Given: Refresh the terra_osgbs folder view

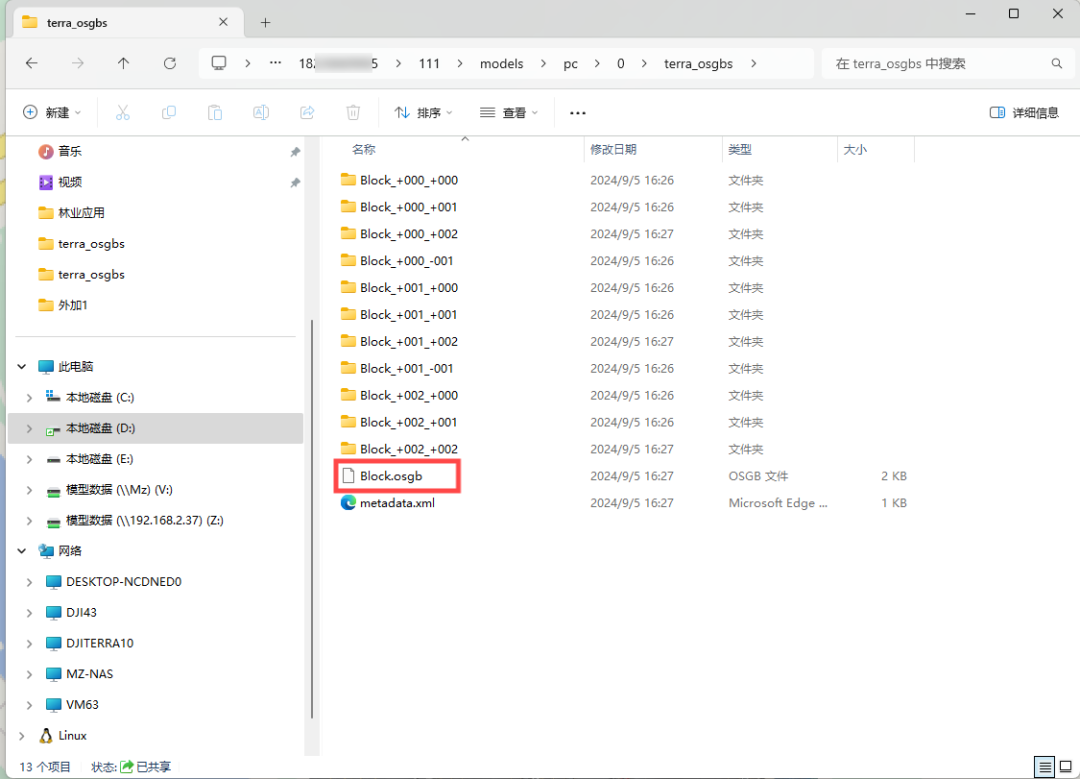Looking at the screenshot, I should (169, 63).
